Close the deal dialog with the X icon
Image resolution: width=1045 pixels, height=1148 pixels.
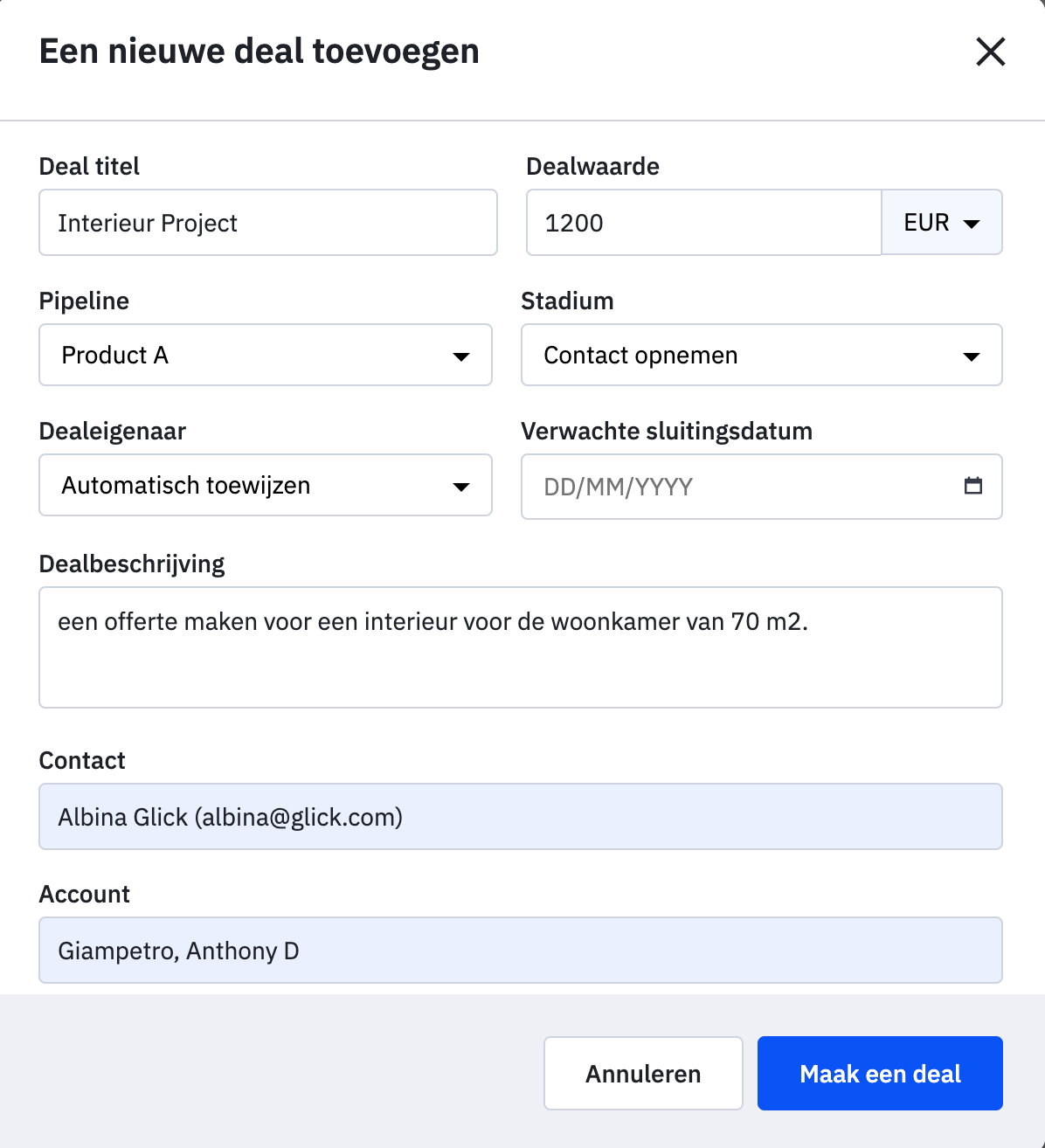990,52
